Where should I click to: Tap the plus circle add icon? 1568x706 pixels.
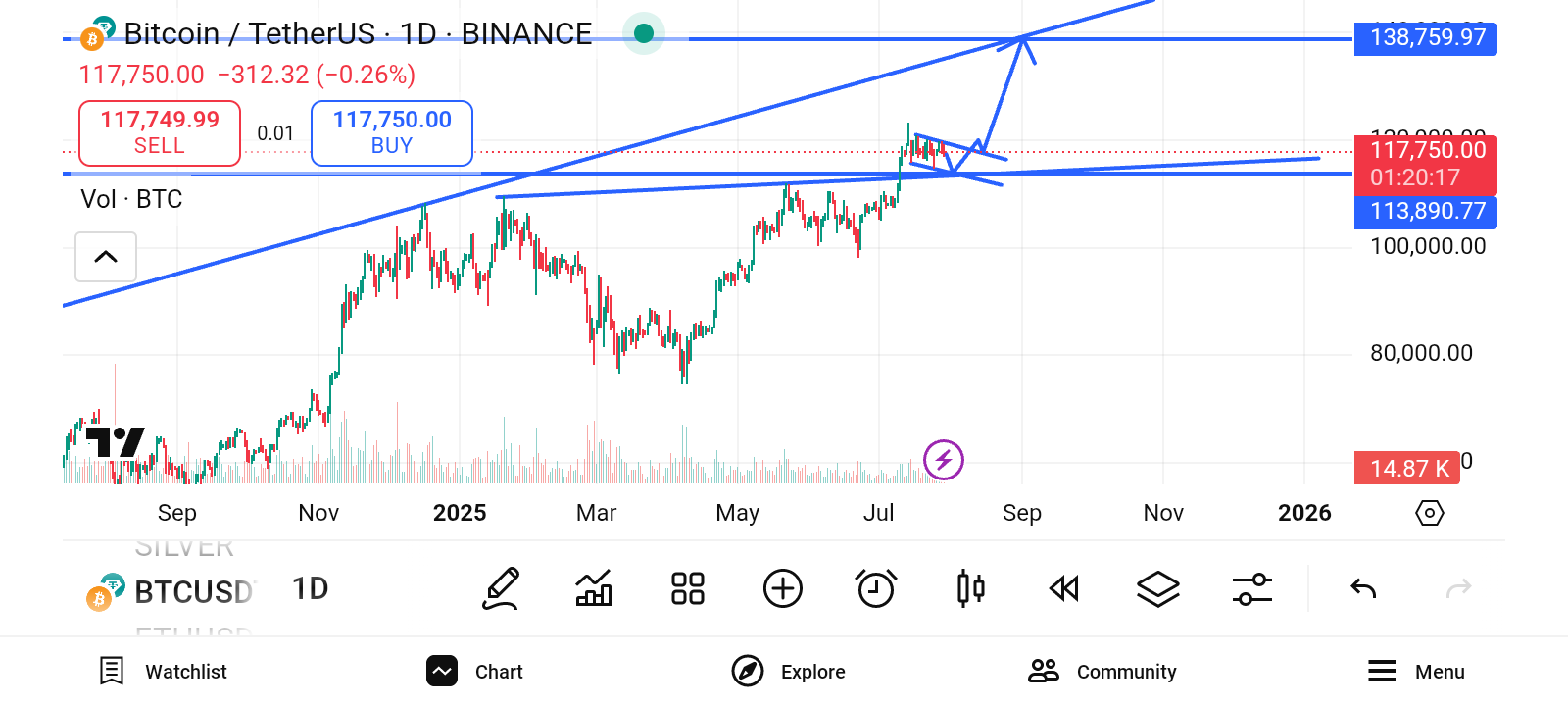coord(782,588)
